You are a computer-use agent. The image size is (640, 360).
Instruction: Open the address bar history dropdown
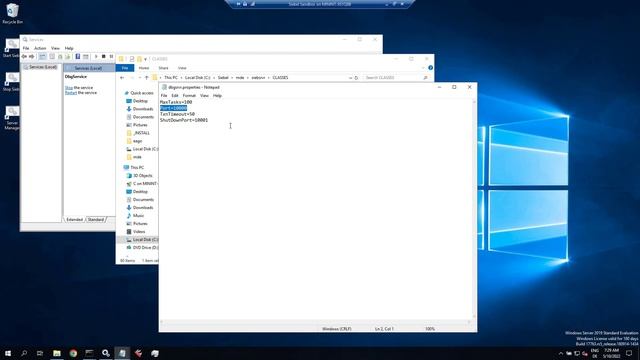point(350,78)
